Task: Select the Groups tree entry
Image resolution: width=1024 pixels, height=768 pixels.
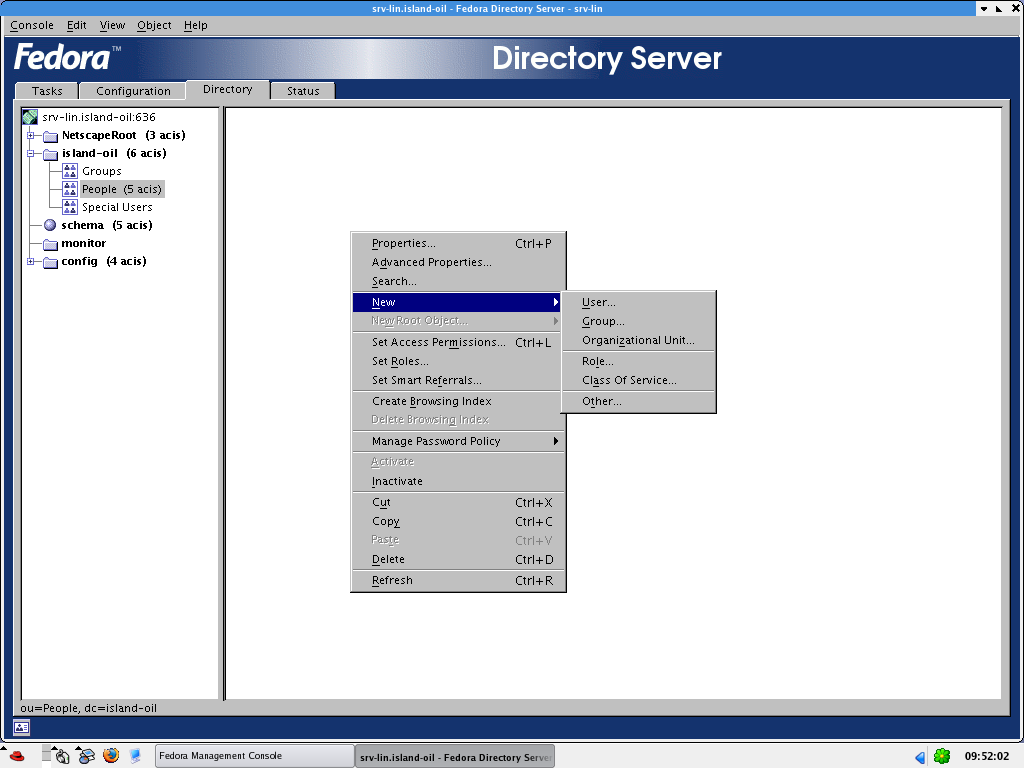Action: (101, 171)
